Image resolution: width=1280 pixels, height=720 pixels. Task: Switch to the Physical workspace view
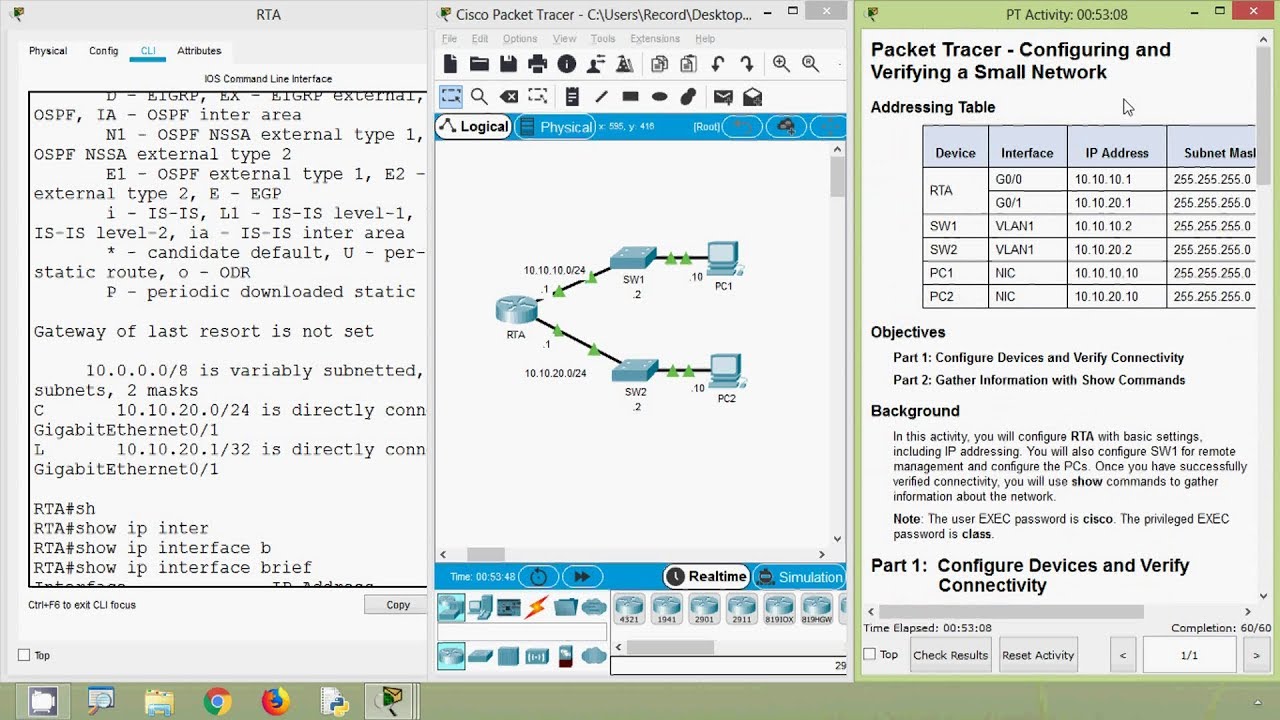(x=555, y=127)
